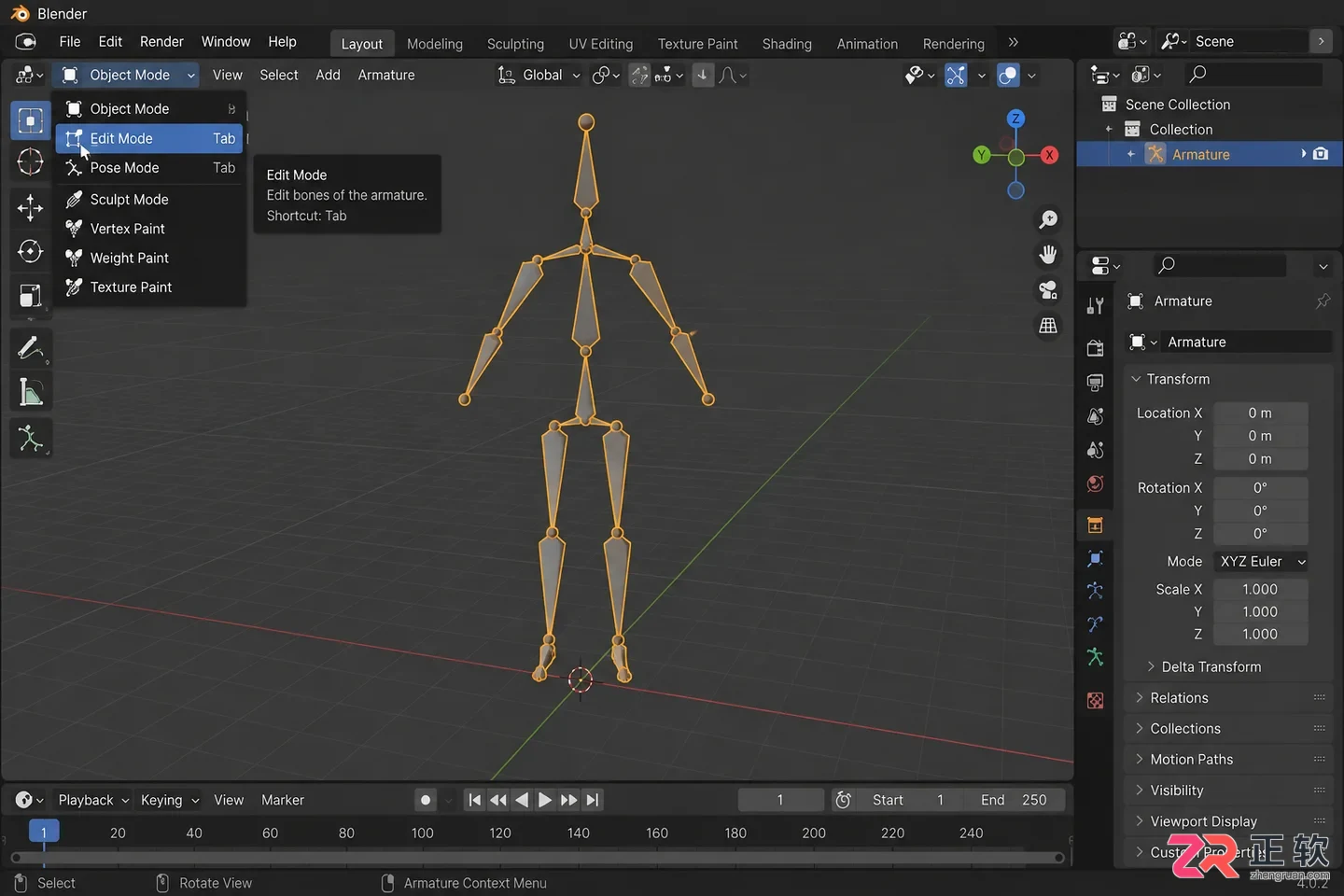1344x896 pixels.
Task: Click the outliner search field
Action: pos(1253,74)
